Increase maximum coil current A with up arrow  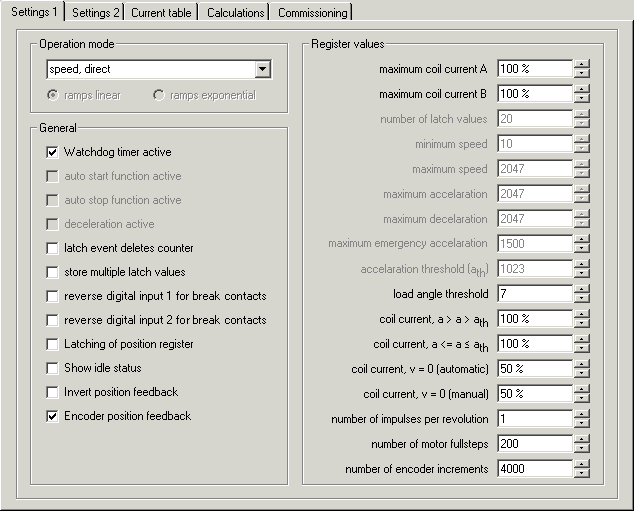click(x=582, y=64)
